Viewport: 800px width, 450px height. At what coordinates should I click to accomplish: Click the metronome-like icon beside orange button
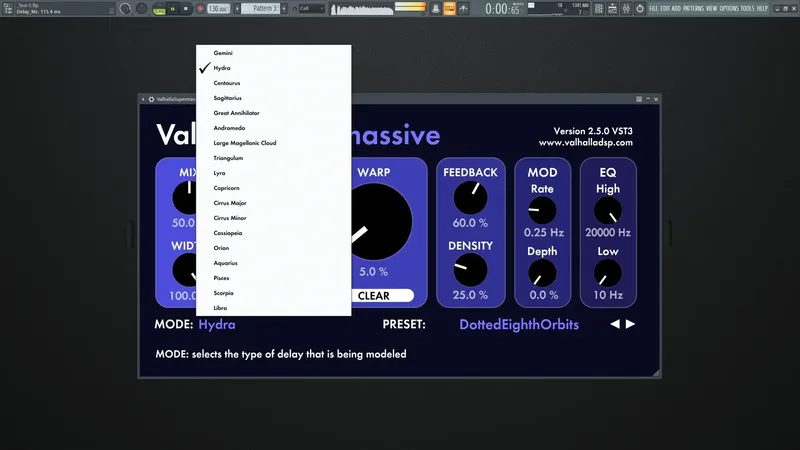coord(463,9)
